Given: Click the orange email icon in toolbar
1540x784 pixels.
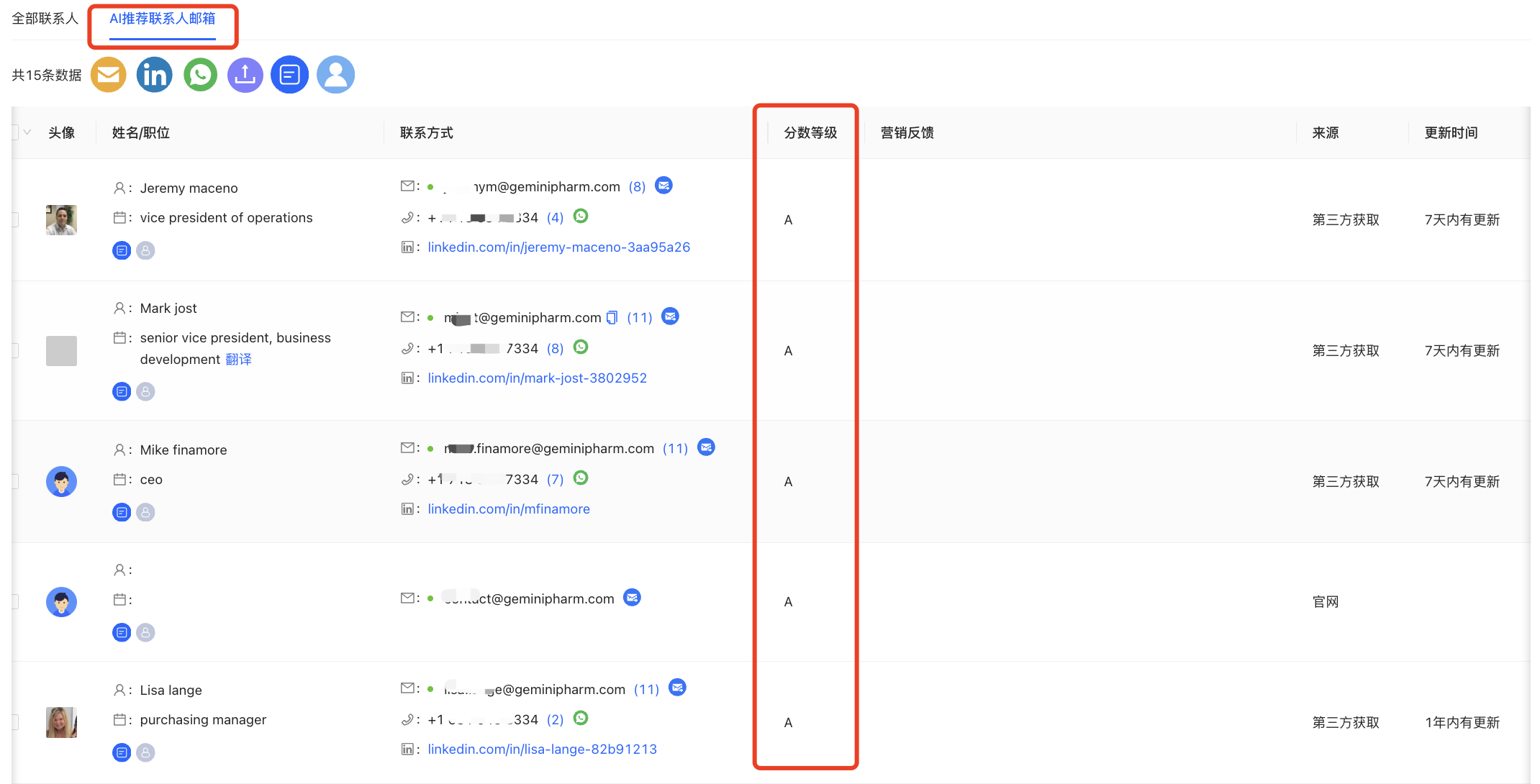Looking at the screenshot, I should coord(109,75).
